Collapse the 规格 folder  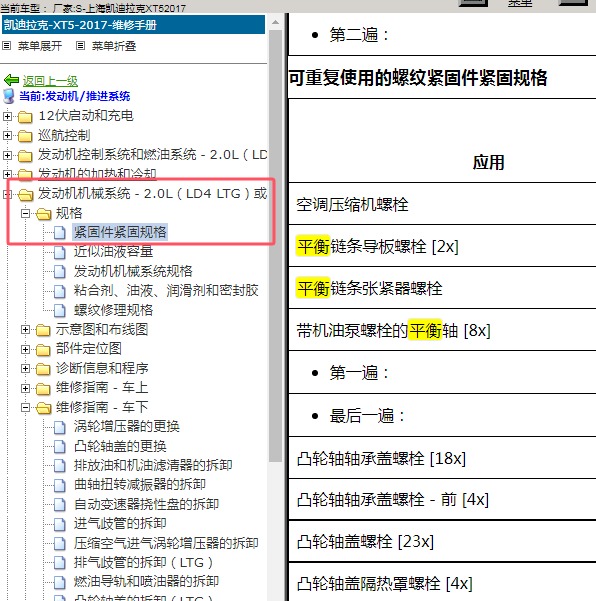click(x=25, y=213)
